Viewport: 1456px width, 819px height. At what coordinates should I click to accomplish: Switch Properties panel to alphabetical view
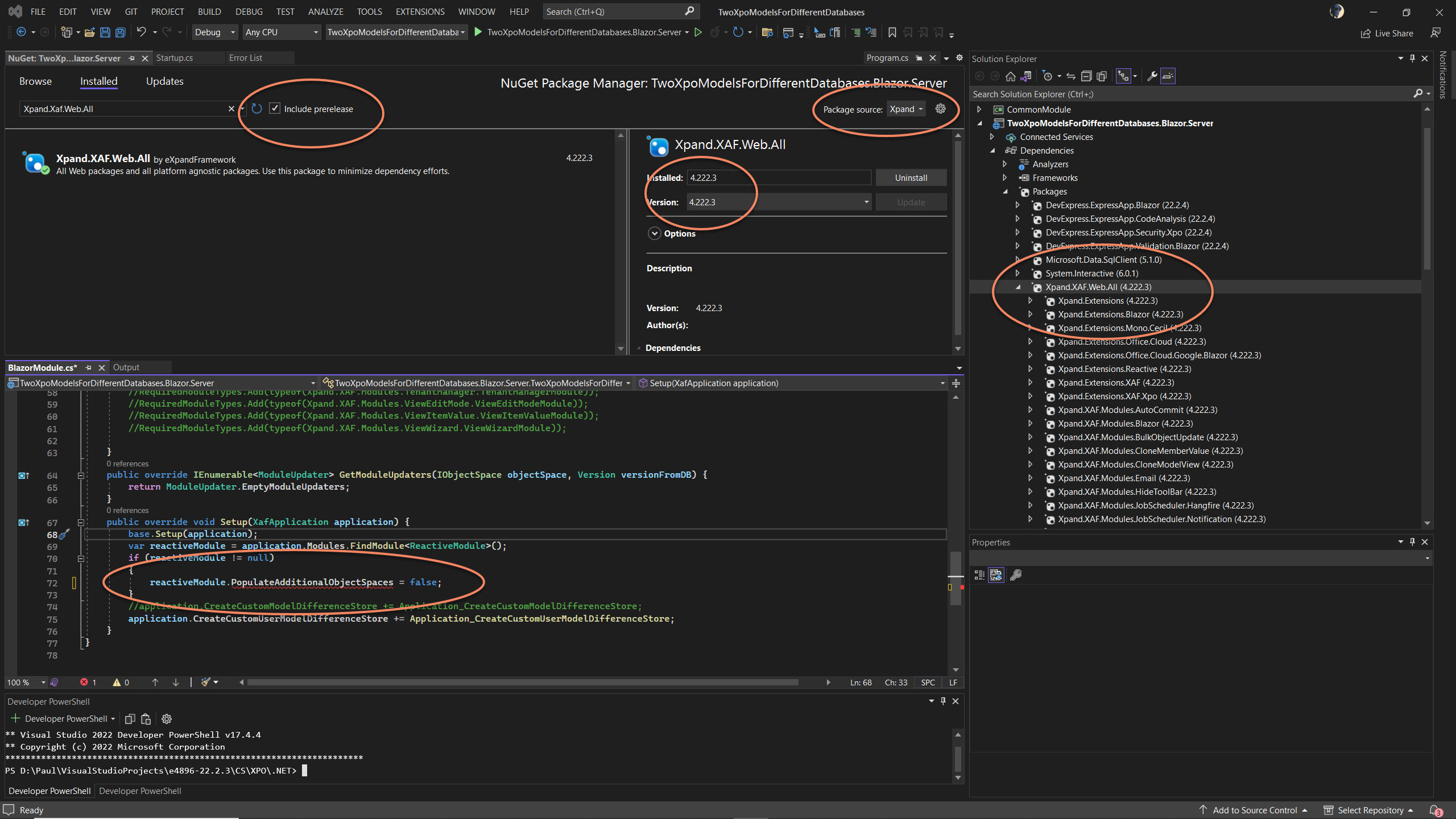pos(996,575)
